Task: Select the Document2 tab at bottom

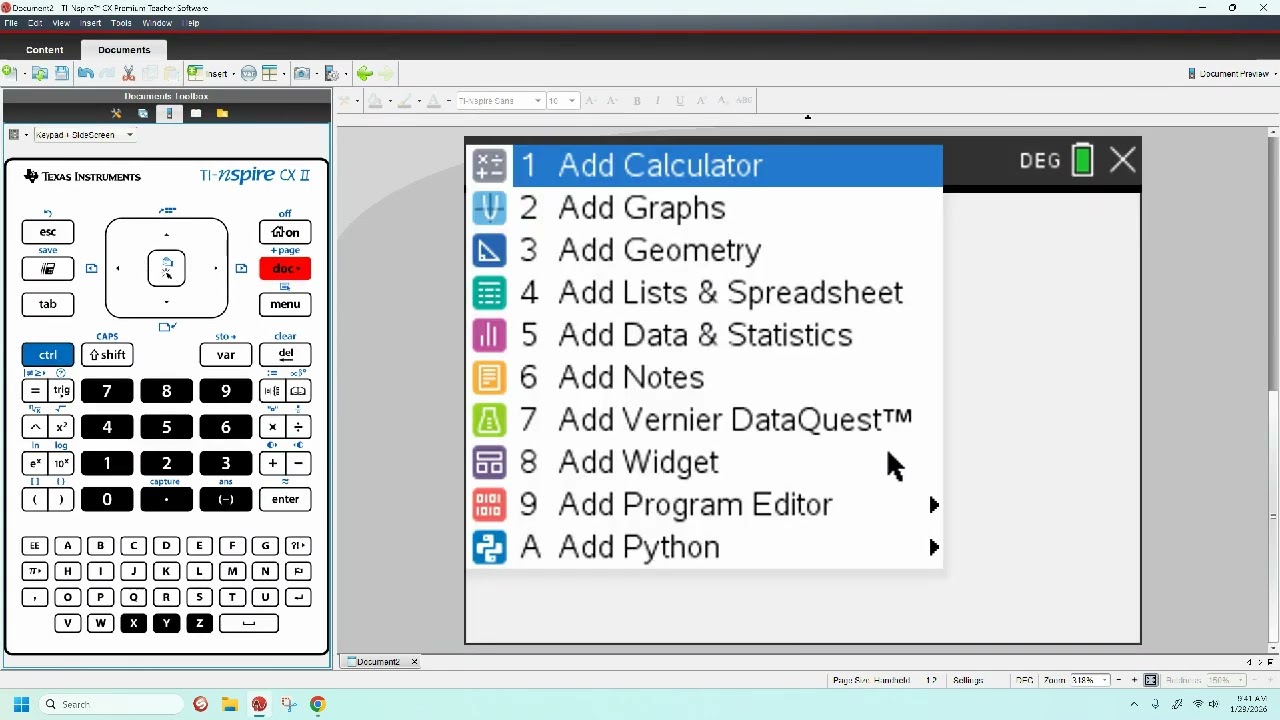Action: pos(378,662)
